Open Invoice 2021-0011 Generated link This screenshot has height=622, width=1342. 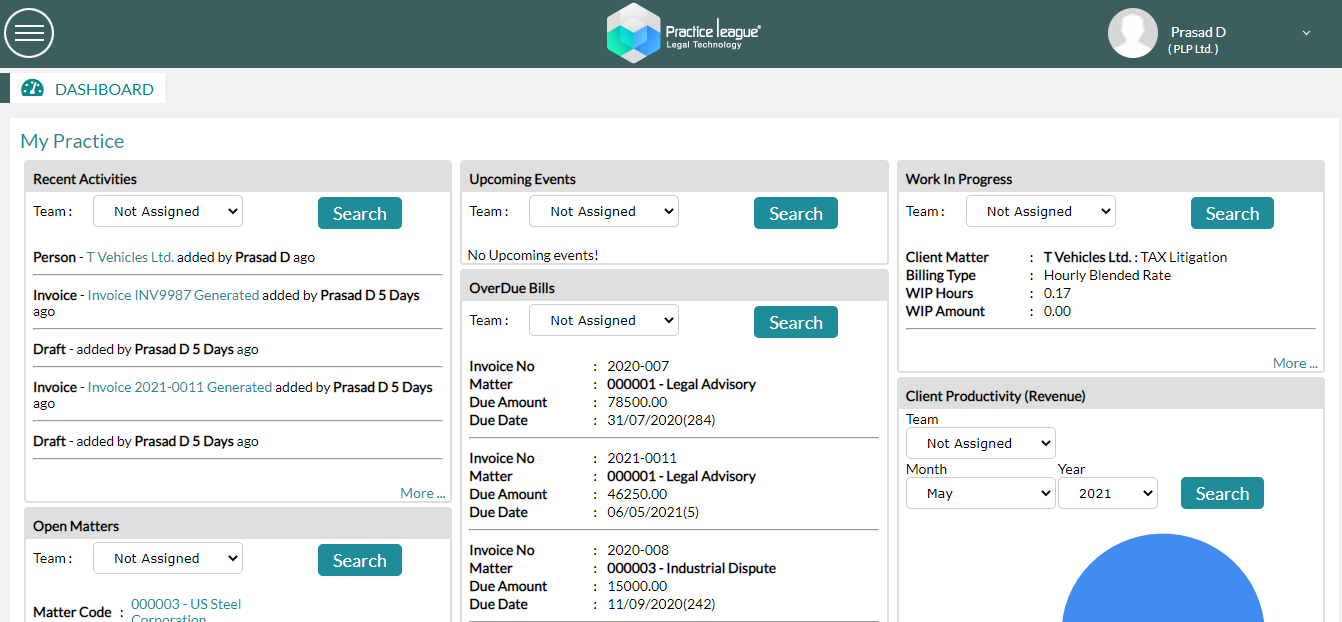[180, 387]
